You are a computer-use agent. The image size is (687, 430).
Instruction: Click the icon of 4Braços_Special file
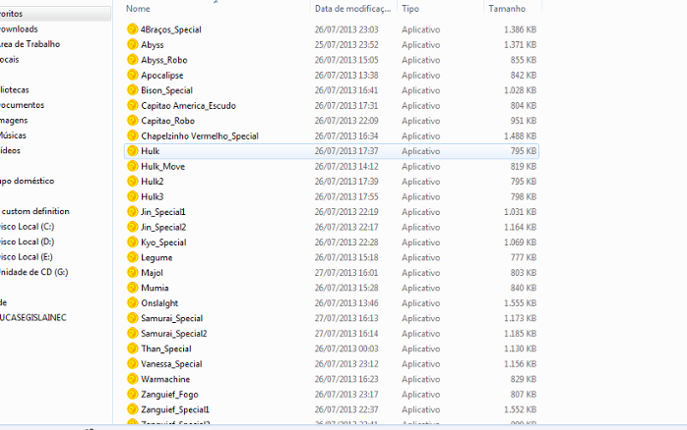coord(132,29)
